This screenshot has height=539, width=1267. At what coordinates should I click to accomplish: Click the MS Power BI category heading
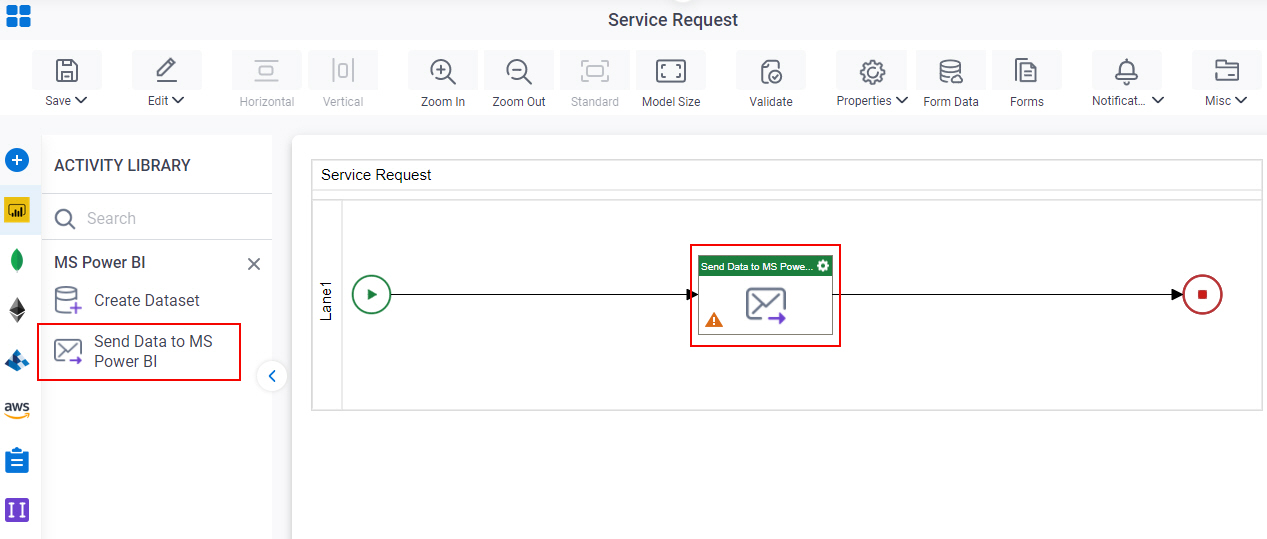click(x=100, y=263)
